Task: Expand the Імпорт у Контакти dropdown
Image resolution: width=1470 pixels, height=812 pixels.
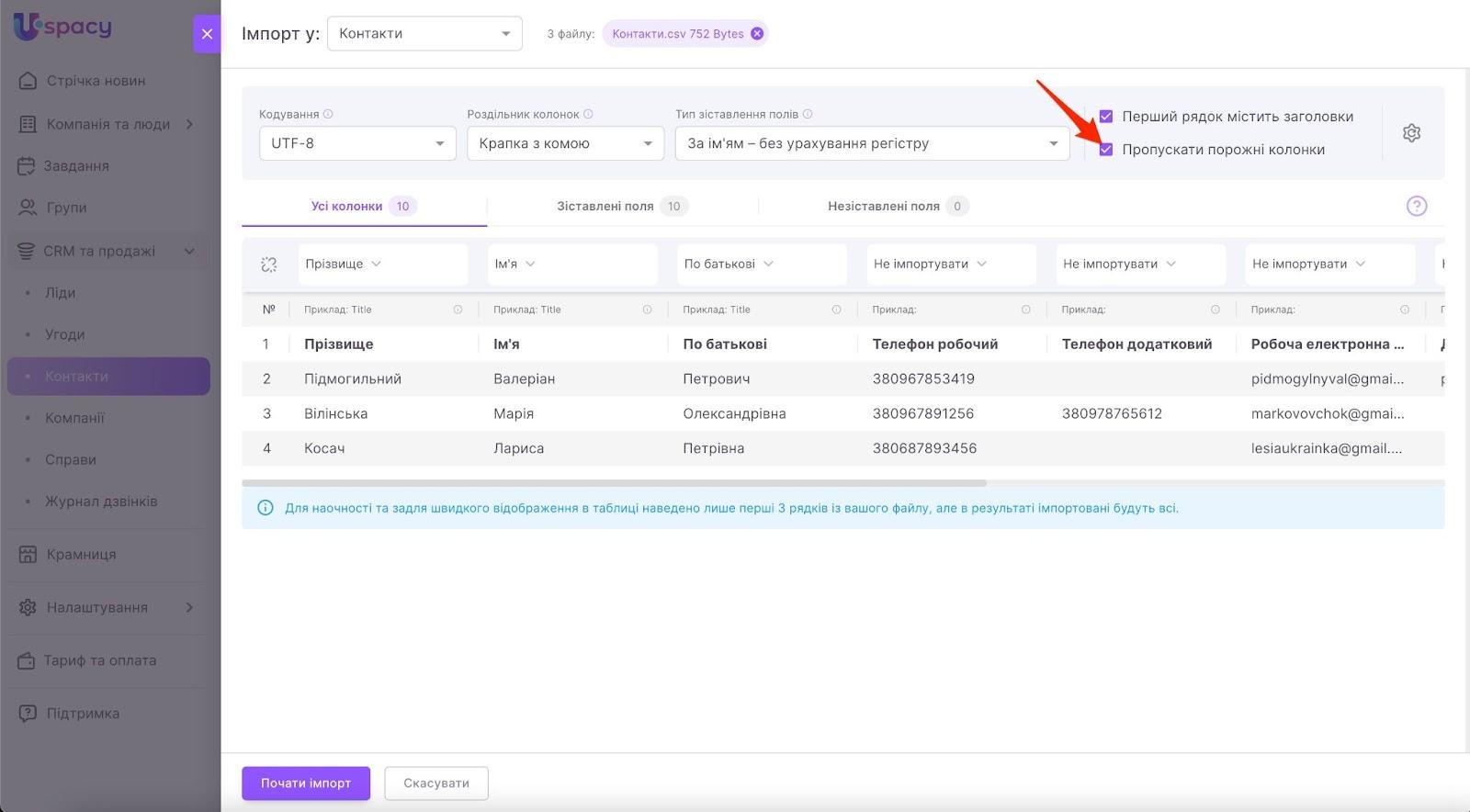Action: coord(424,34)
